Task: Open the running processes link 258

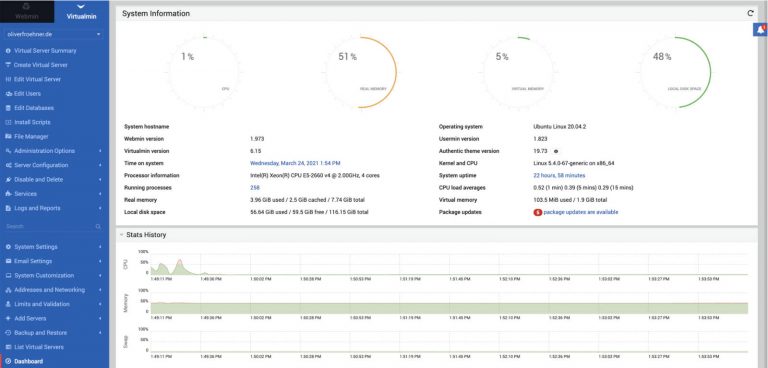Action: [x=255, y=188]
